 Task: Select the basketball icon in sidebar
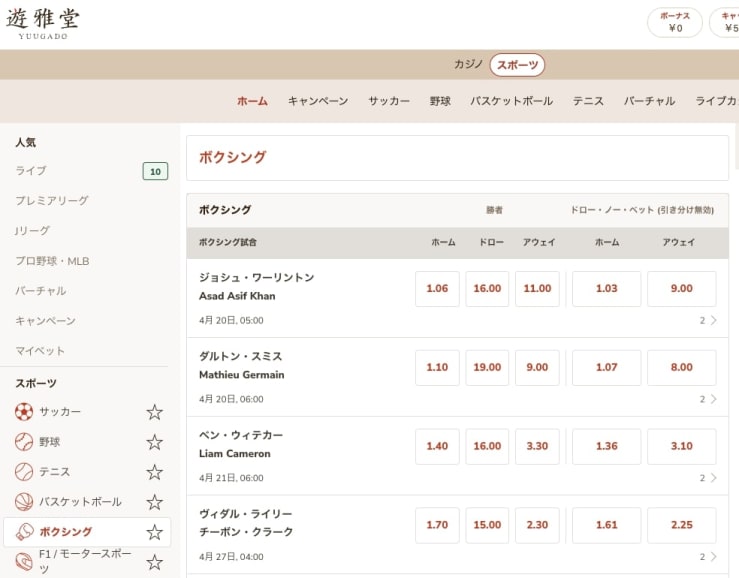pyautogui.click(x=24, y=502)
